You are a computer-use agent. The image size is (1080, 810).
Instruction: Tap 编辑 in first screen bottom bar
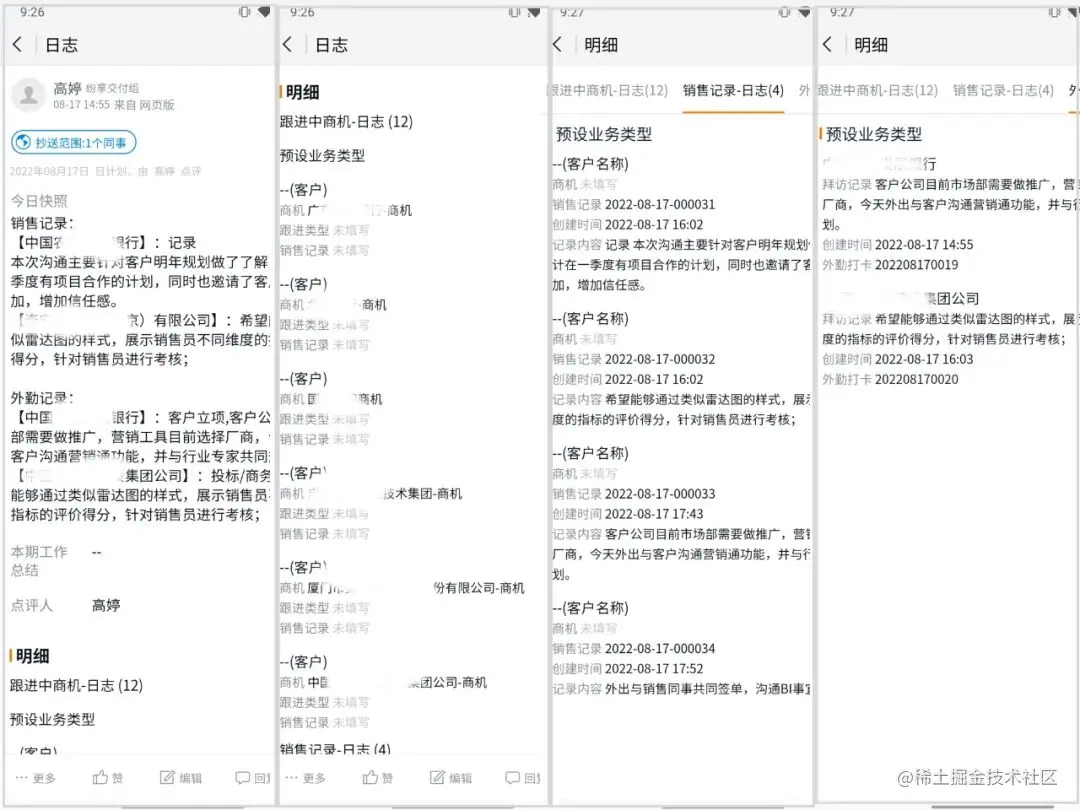180,778
